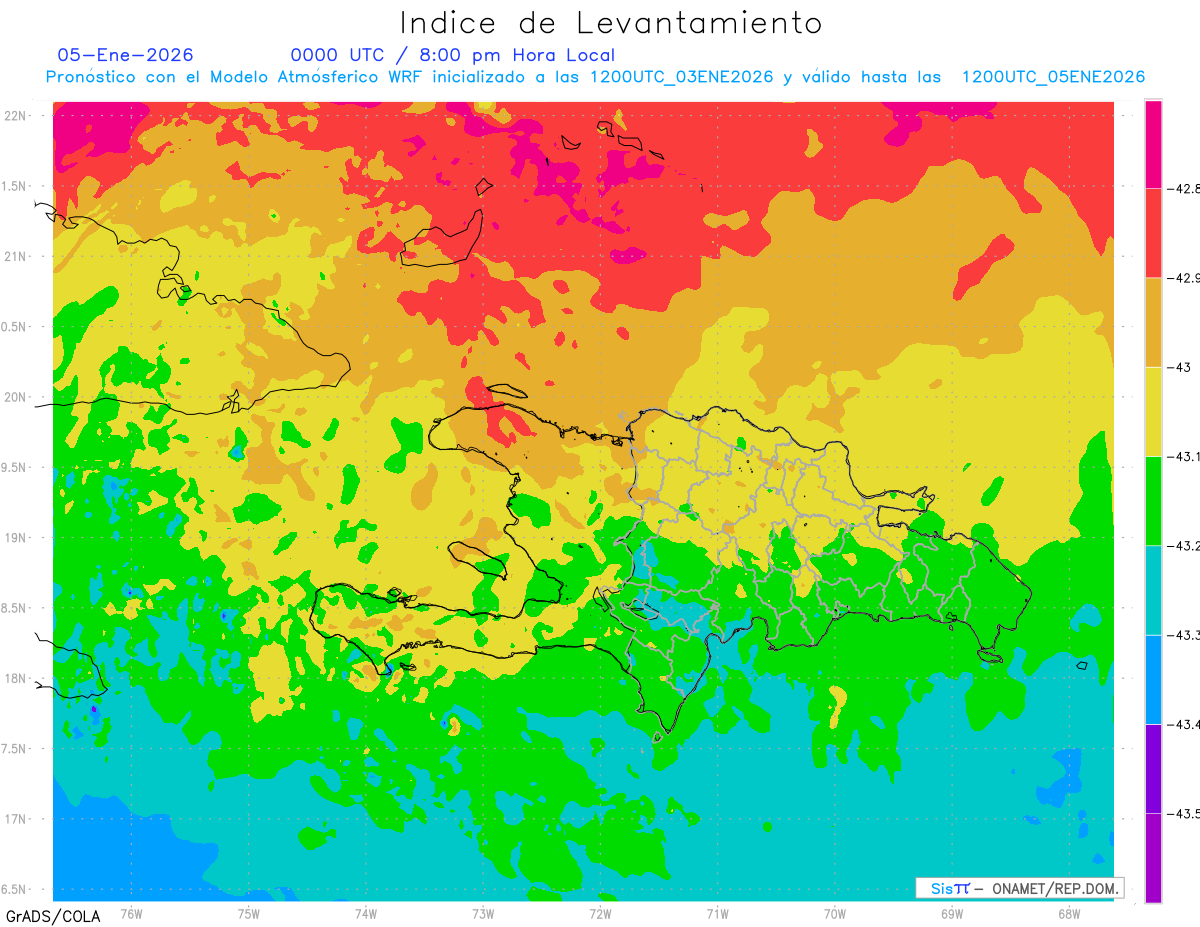Click the magenta legend band above -42.8
Image resolution: width=1200 pixels, height=927 pixels.
point(1153,144)
